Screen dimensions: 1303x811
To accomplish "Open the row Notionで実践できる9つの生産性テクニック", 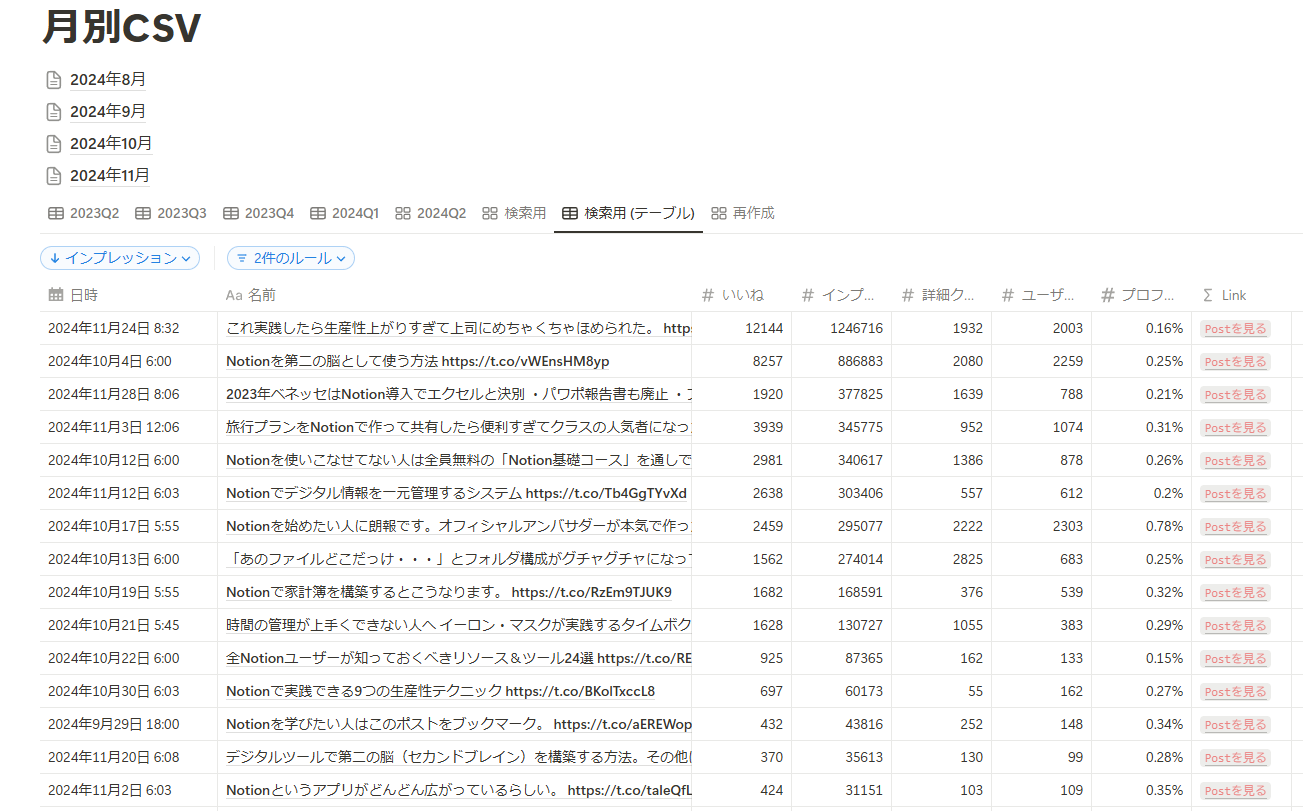I will 440,691.
